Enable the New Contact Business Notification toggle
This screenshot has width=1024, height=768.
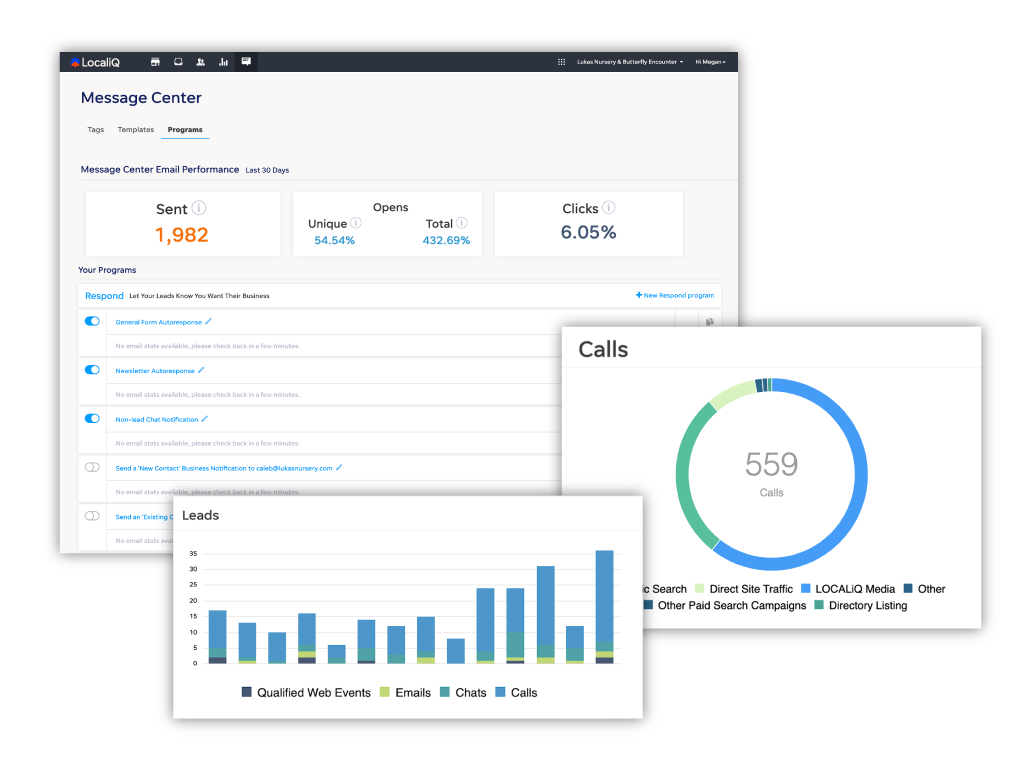pos(91,467)
